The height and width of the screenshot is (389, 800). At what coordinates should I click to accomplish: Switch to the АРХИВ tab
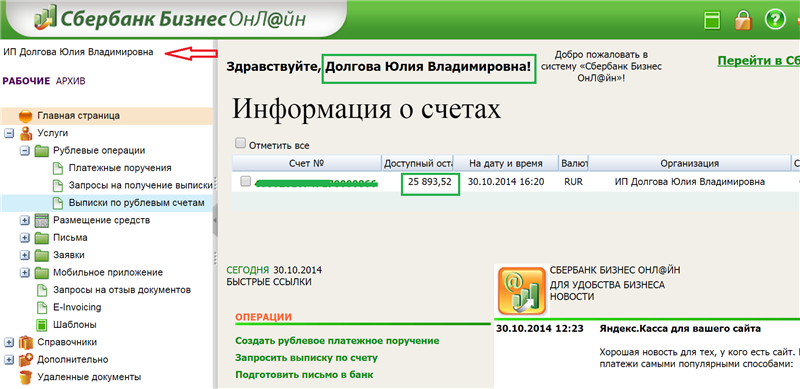(71, 81)
